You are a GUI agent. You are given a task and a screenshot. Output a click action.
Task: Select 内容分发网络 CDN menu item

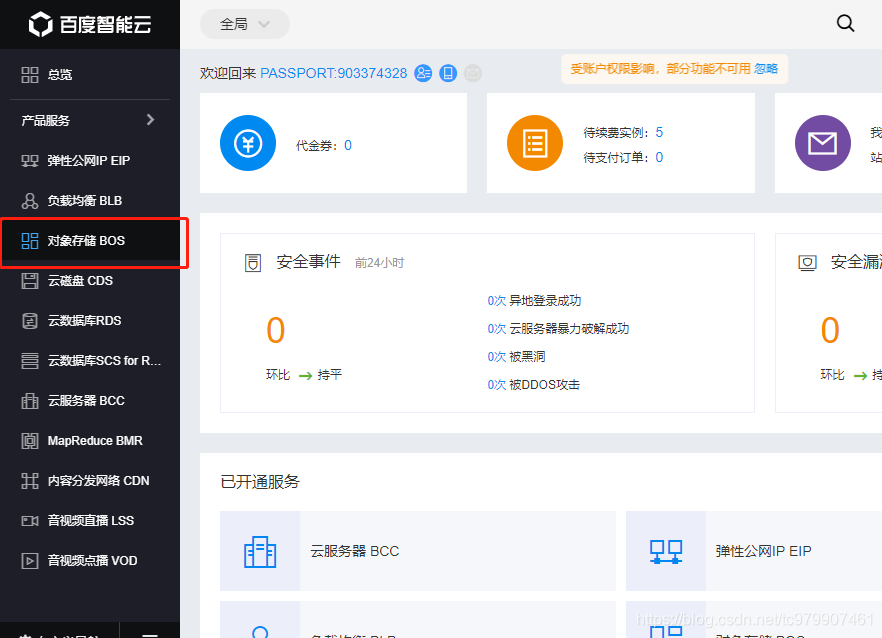coord(90,480)
